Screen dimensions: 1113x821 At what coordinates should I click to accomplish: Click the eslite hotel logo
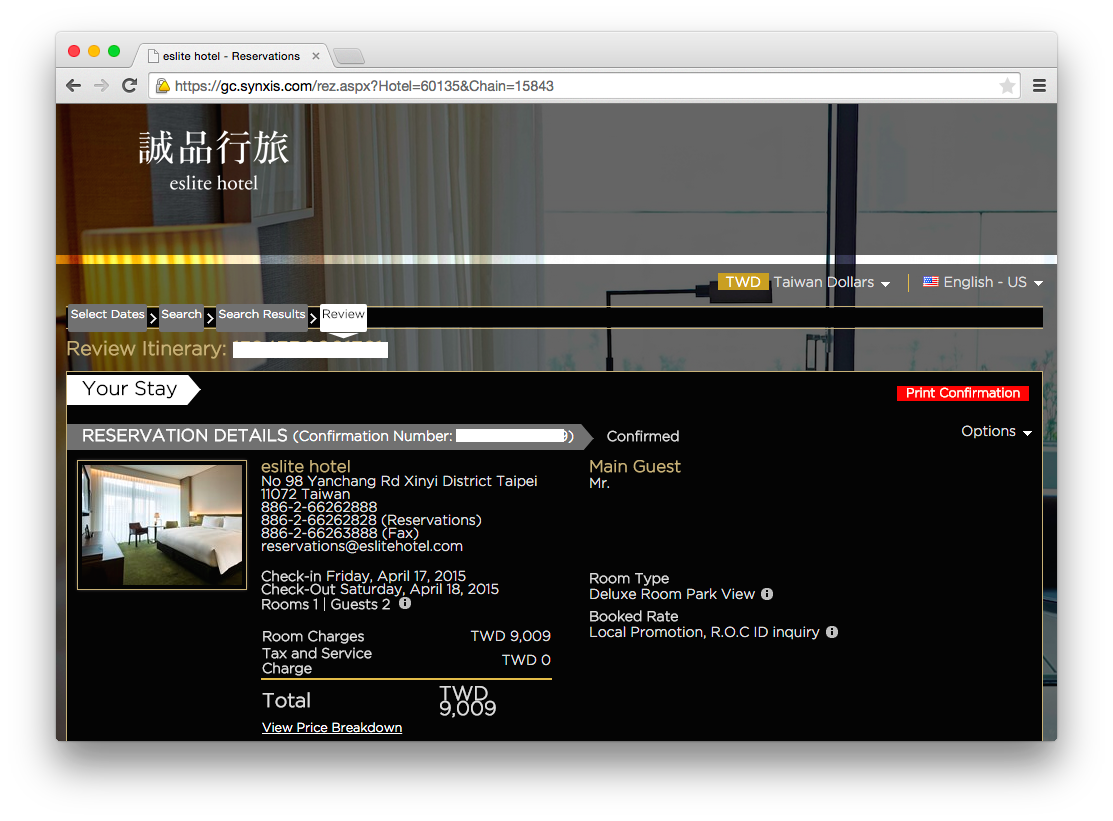(x=214, y=160)
